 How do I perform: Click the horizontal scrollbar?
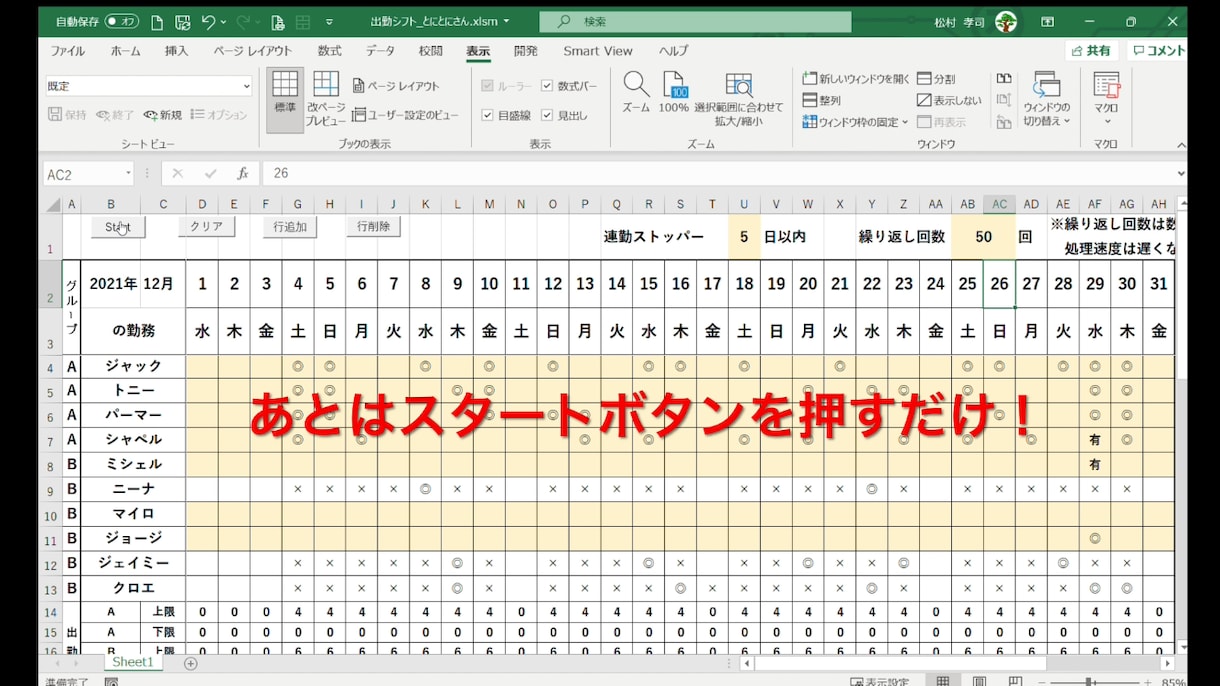[900, 663]
